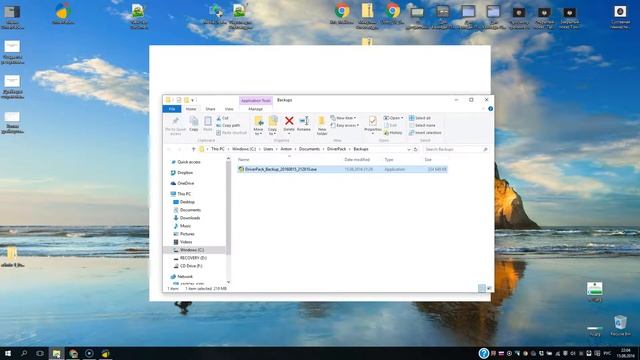The width and height of the screenshot is (640, 360).
Task: Sort by the Type column header
Action: click(389, 160)
